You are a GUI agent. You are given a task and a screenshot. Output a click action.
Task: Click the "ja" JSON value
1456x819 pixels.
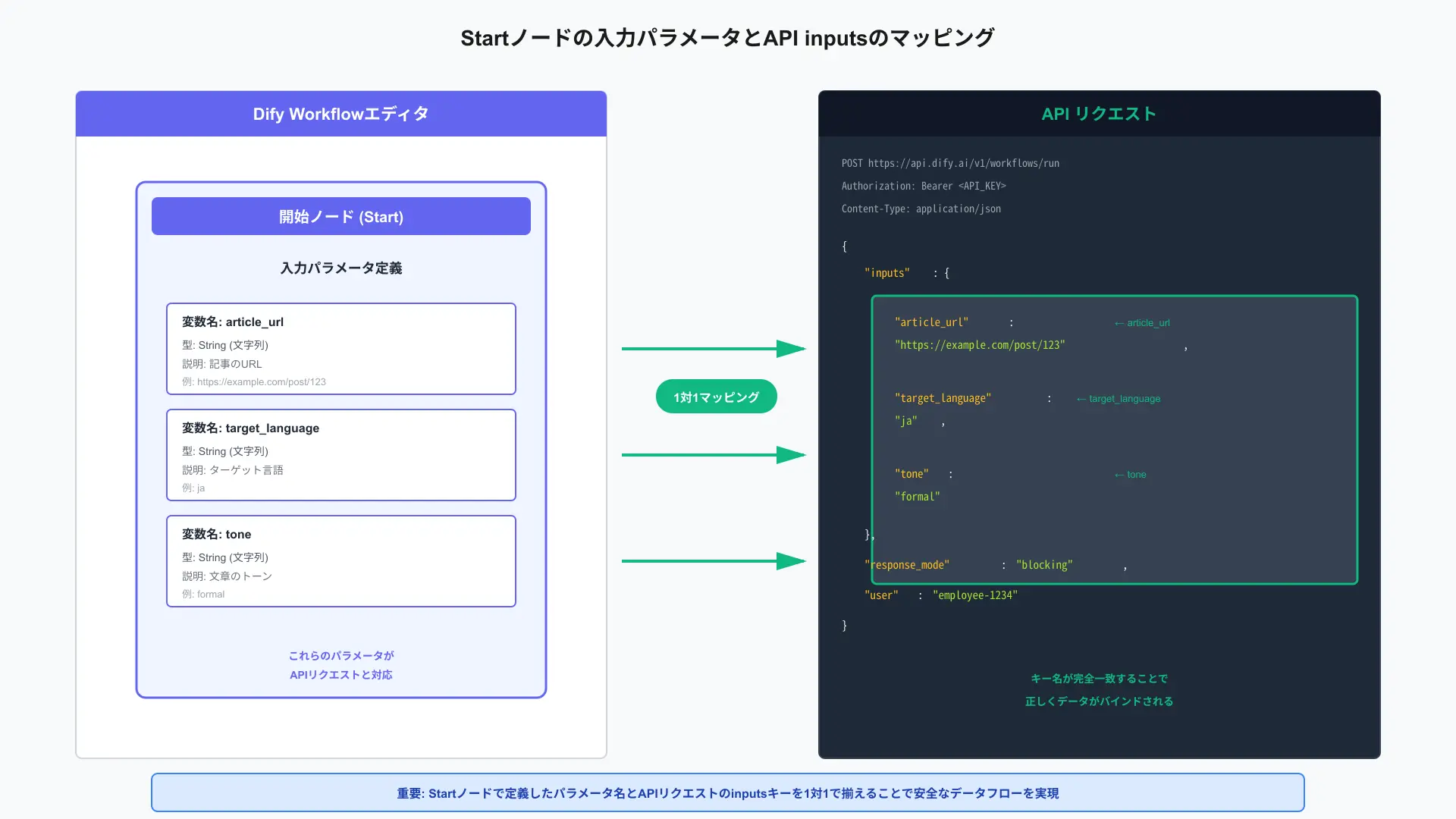pyautogui.click(x=906, y=421)
